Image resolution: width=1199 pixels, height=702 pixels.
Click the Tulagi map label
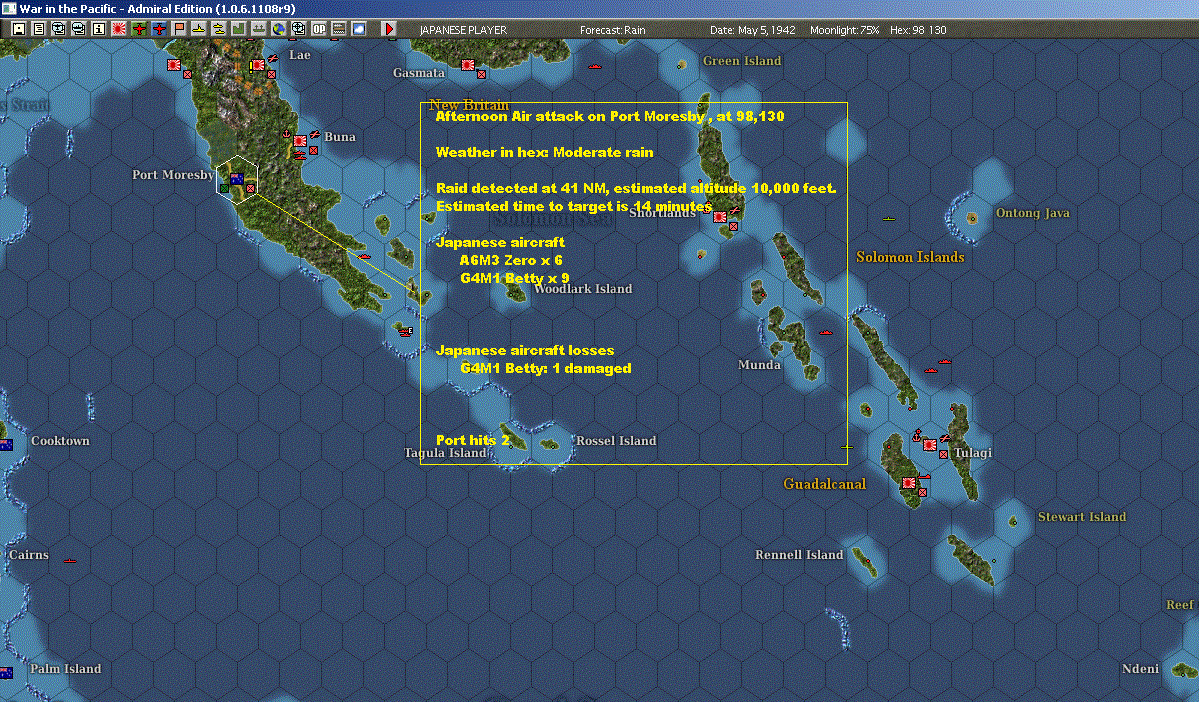pyautogui.click(x=973, y=453)
